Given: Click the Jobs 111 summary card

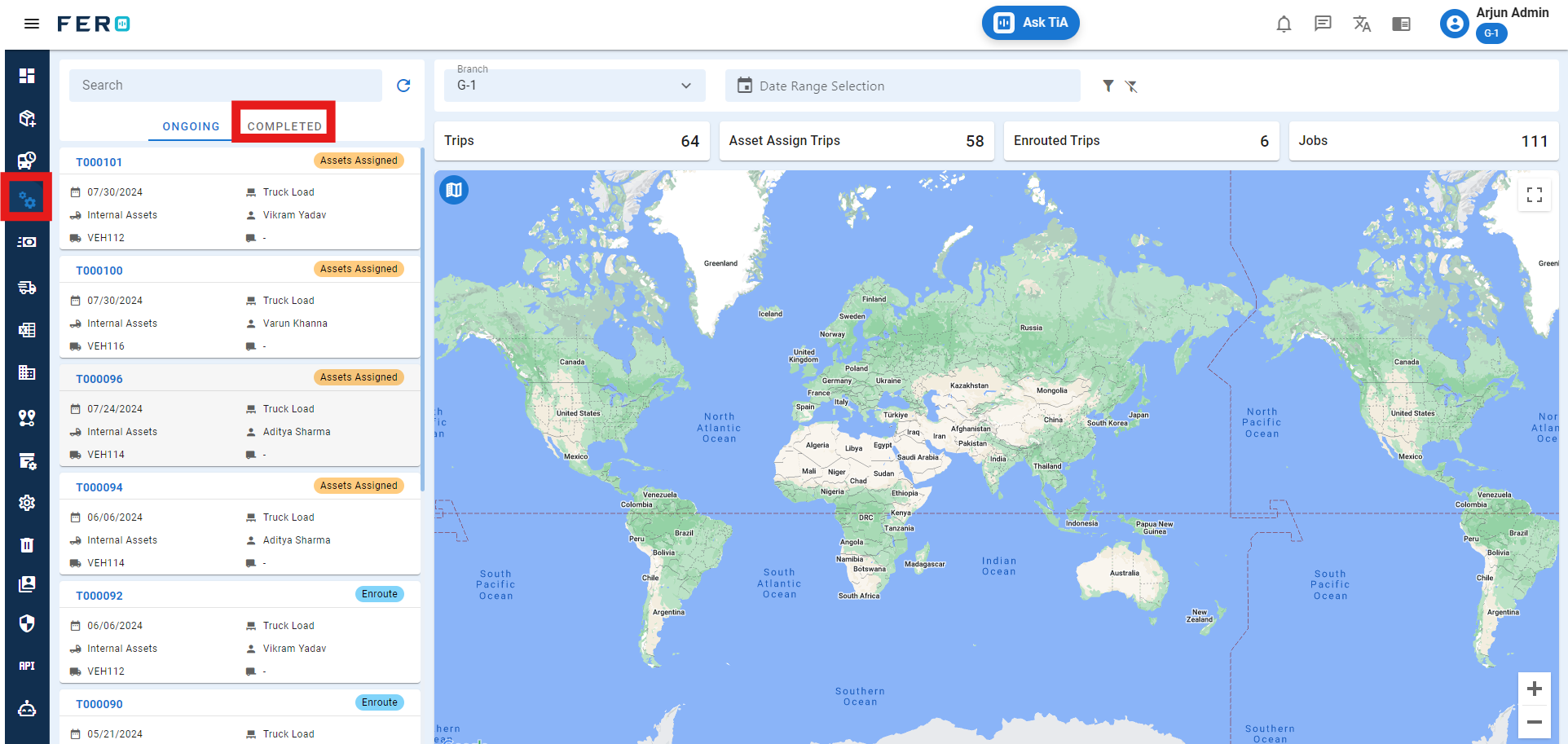Looking at the screenshot, I should (x=1424, y=141).
